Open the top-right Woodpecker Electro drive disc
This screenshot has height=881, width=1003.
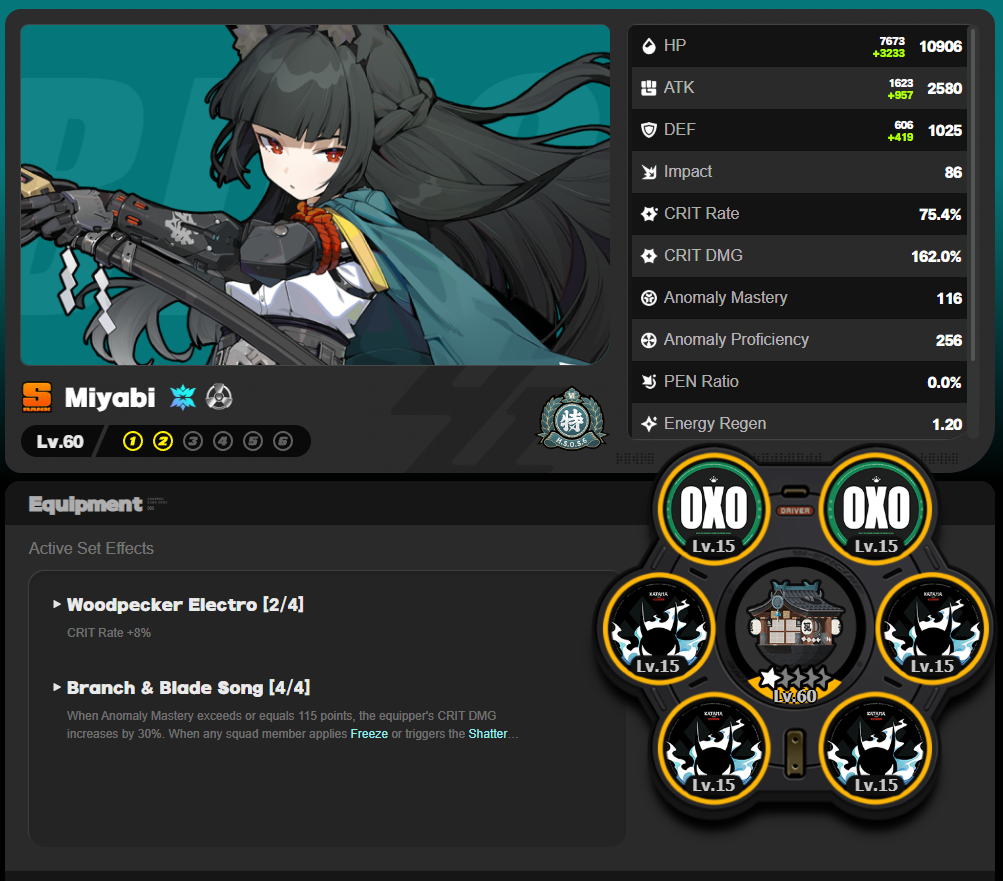pyautogui.click(x=876, y=509)
